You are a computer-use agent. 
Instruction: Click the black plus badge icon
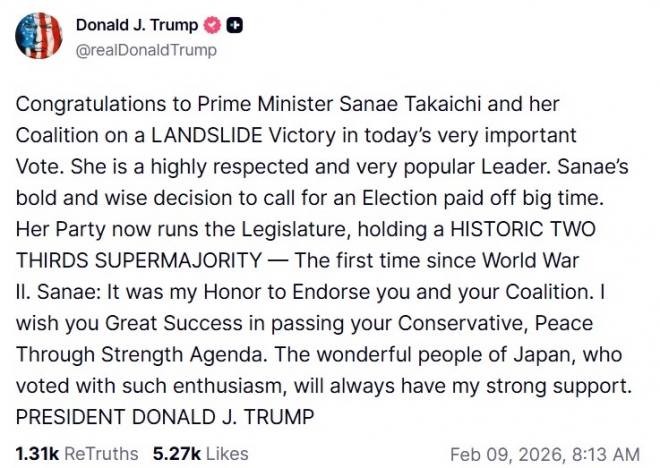pyautogui.click(x=232, y=26)
